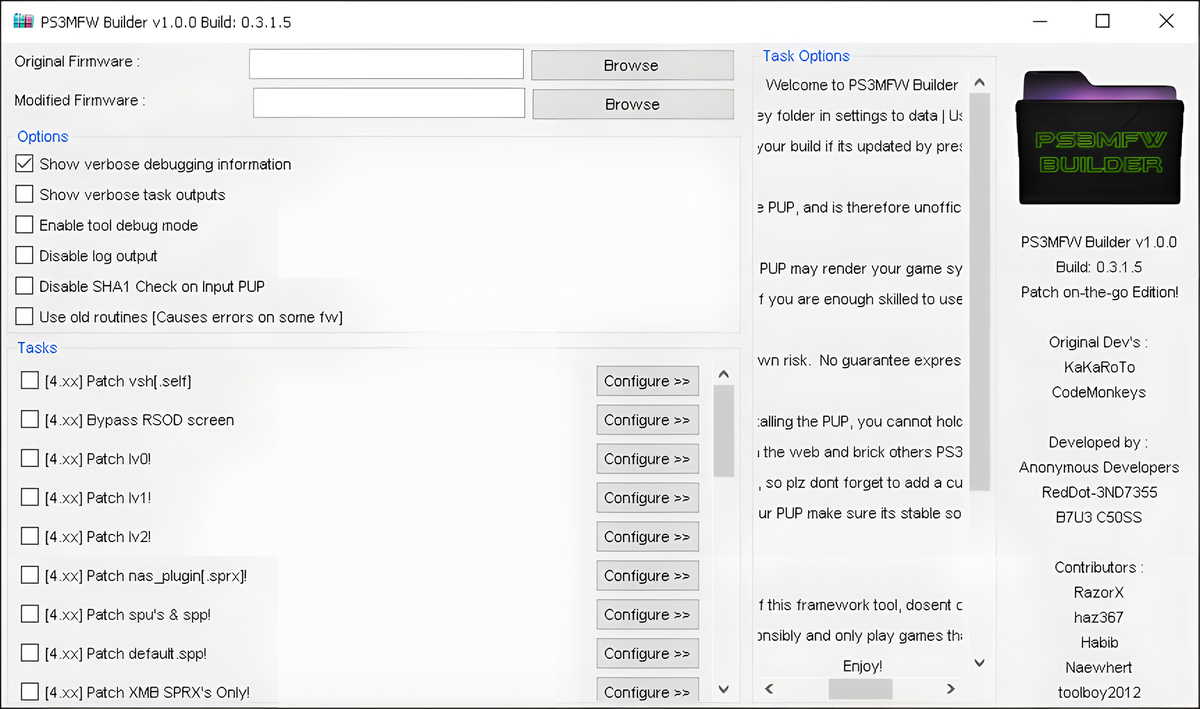Click Task Options vertical scrollbar thumb
1200x709 pixels.
point(979,292)
